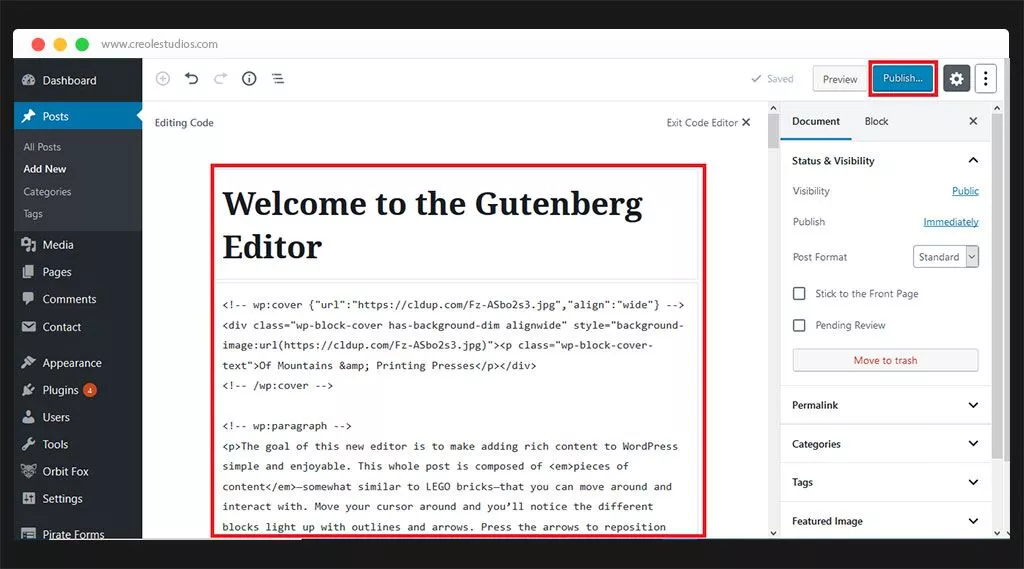Screen dimensions: 1024x569
Task: Click the Plugins update count badge
Action: [x=90, y=390]
